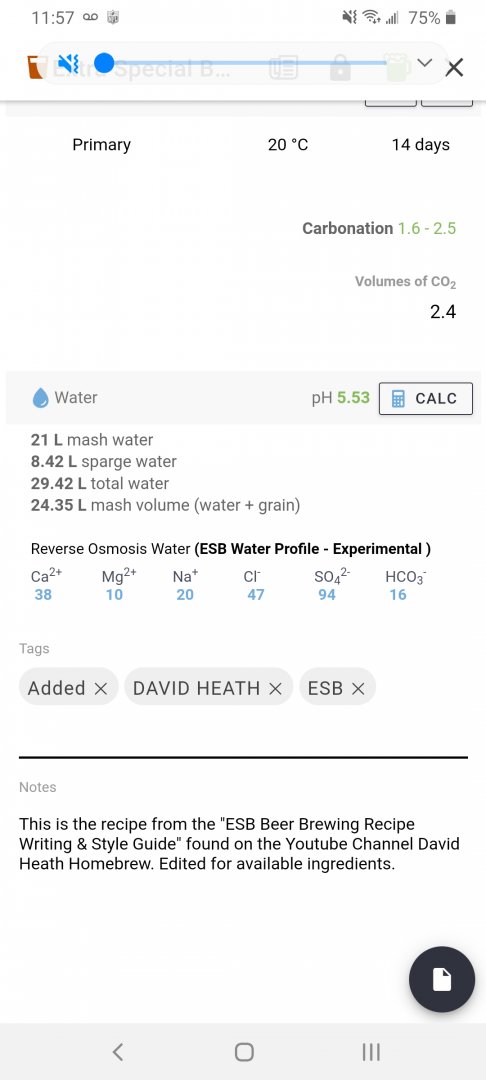Remove the ESB tag
This screenshot has width=486, height=1080.
click(x=358, y=688)
